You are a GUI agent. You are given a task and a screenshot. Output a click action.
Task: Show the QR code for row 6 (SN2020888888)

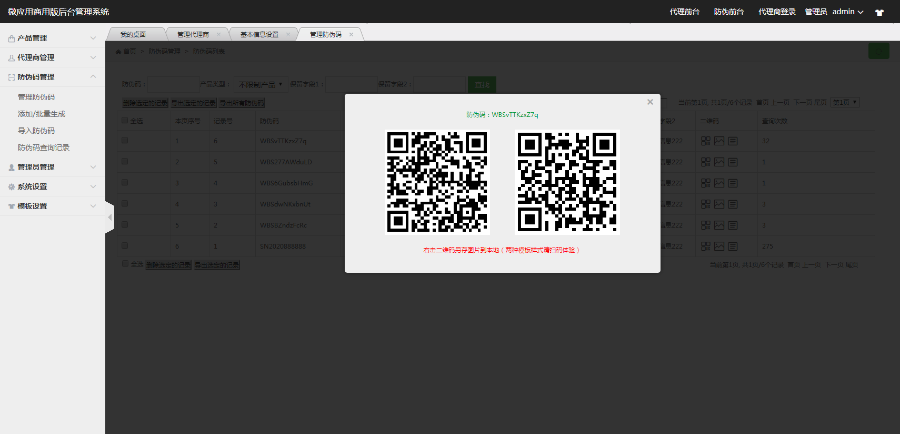705,246
